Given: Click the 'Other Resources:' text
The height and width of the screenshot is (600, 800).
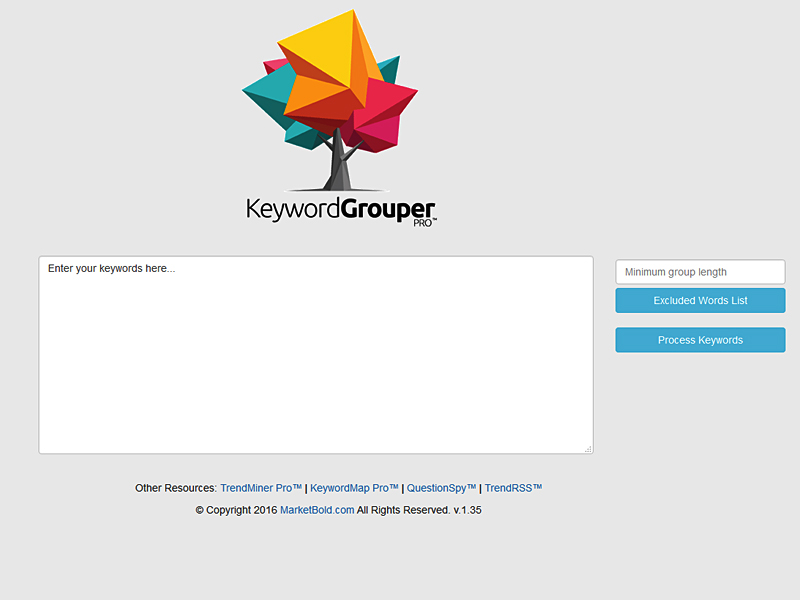Looking at the screenshot, I should (x=176, y=488).
